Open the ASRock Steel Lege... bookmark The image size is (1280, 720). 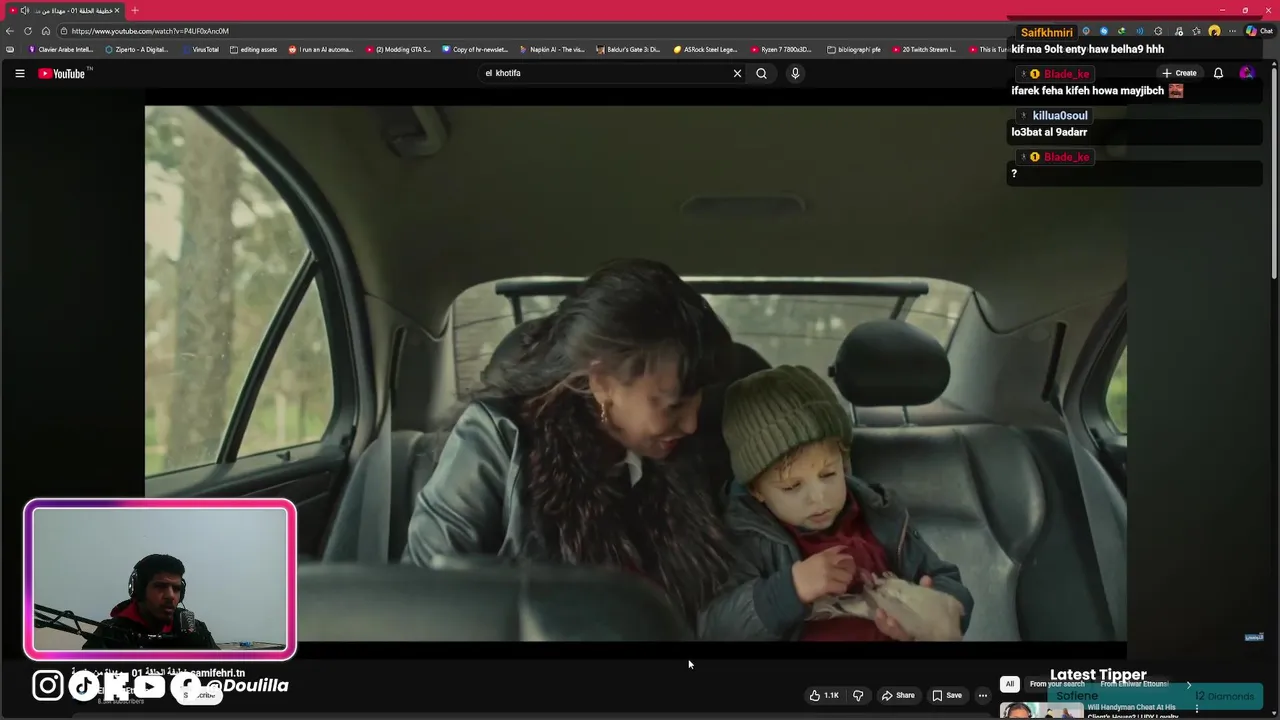(x=706, y=49)
